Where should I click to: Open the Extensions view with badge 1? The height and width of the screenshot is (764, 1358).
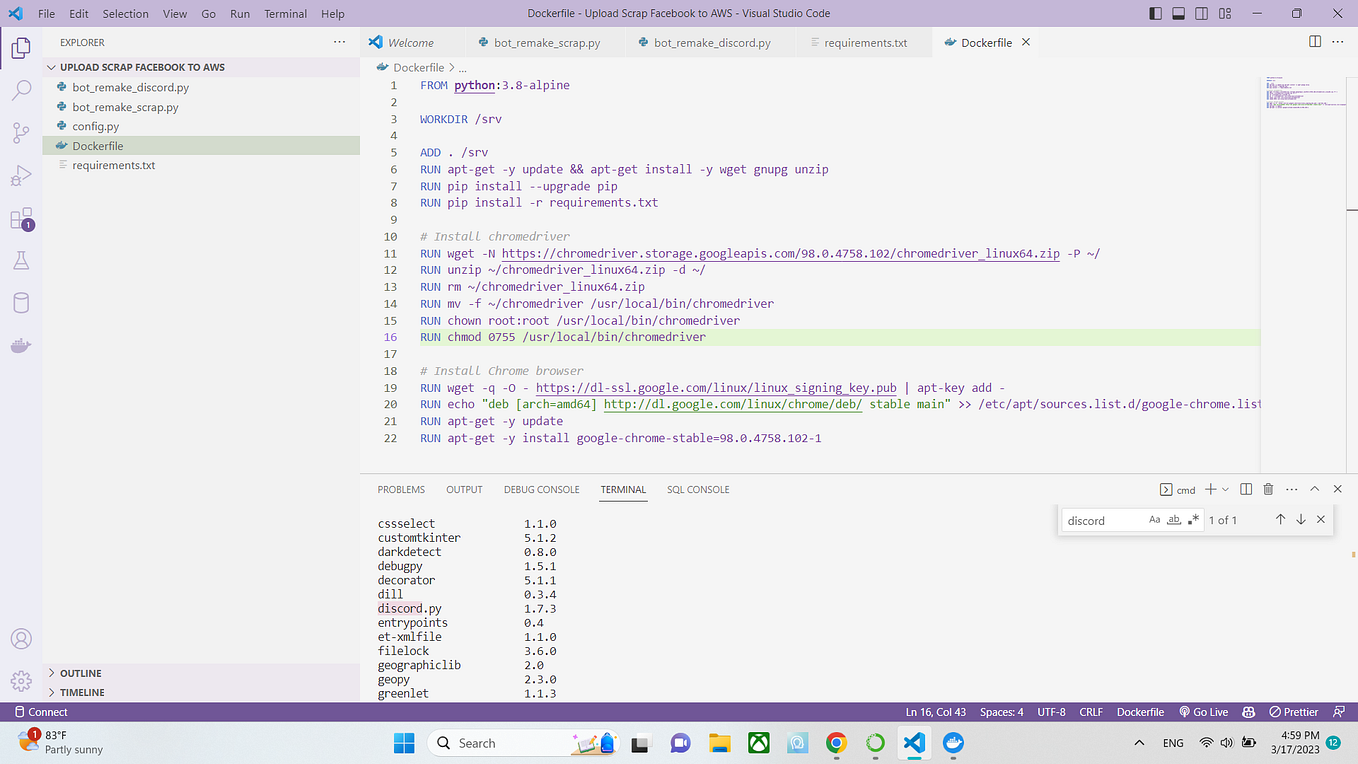(21, 220)
